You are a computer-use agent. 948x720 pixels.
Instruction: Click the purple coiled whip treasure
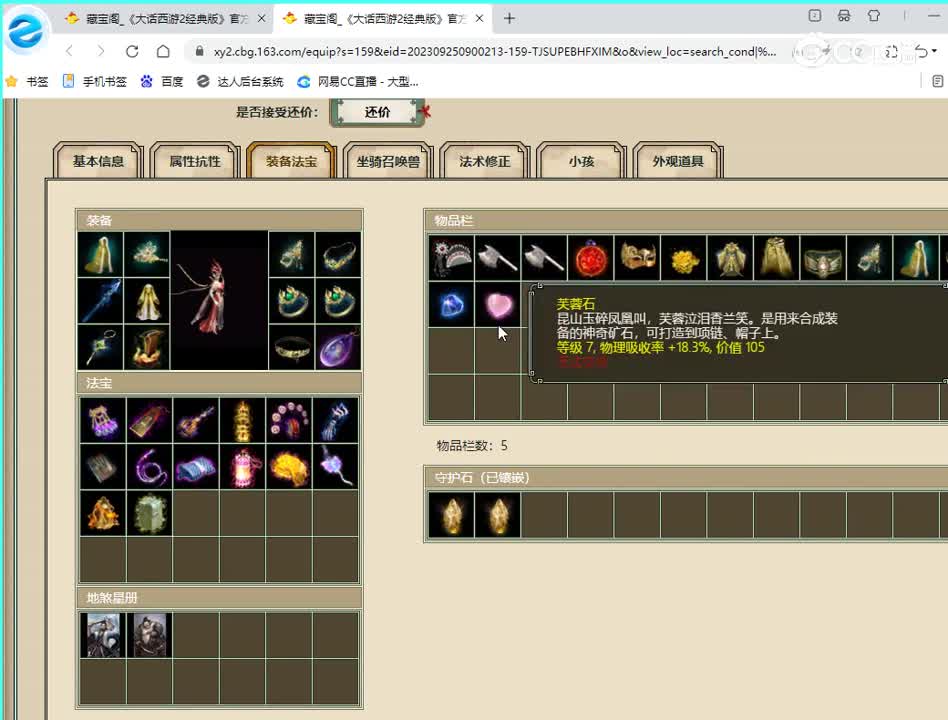tap(149, 467)
